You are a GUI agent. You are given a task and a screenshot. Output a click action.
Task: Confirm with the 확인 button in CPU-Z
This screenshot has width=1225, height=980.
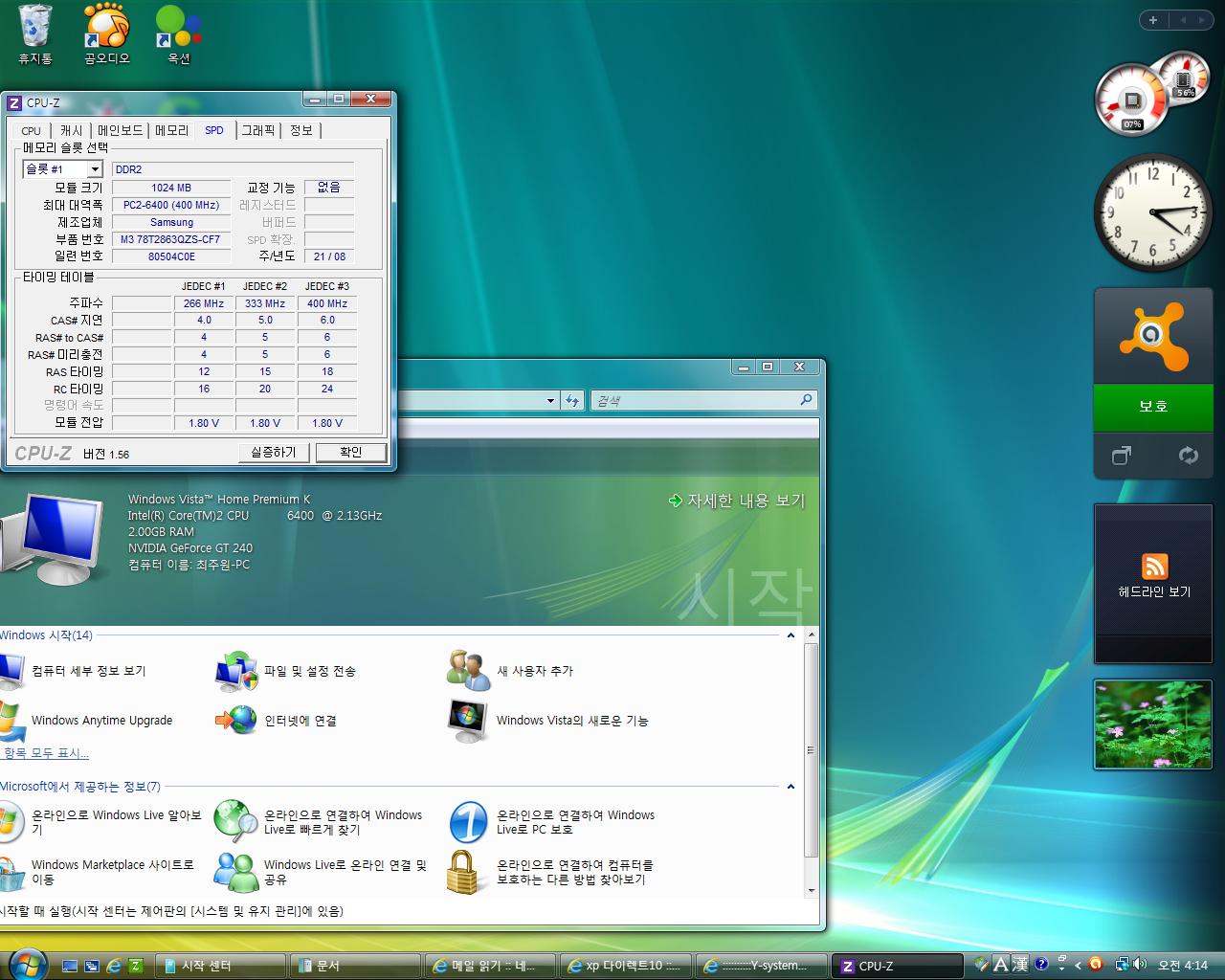351,452
